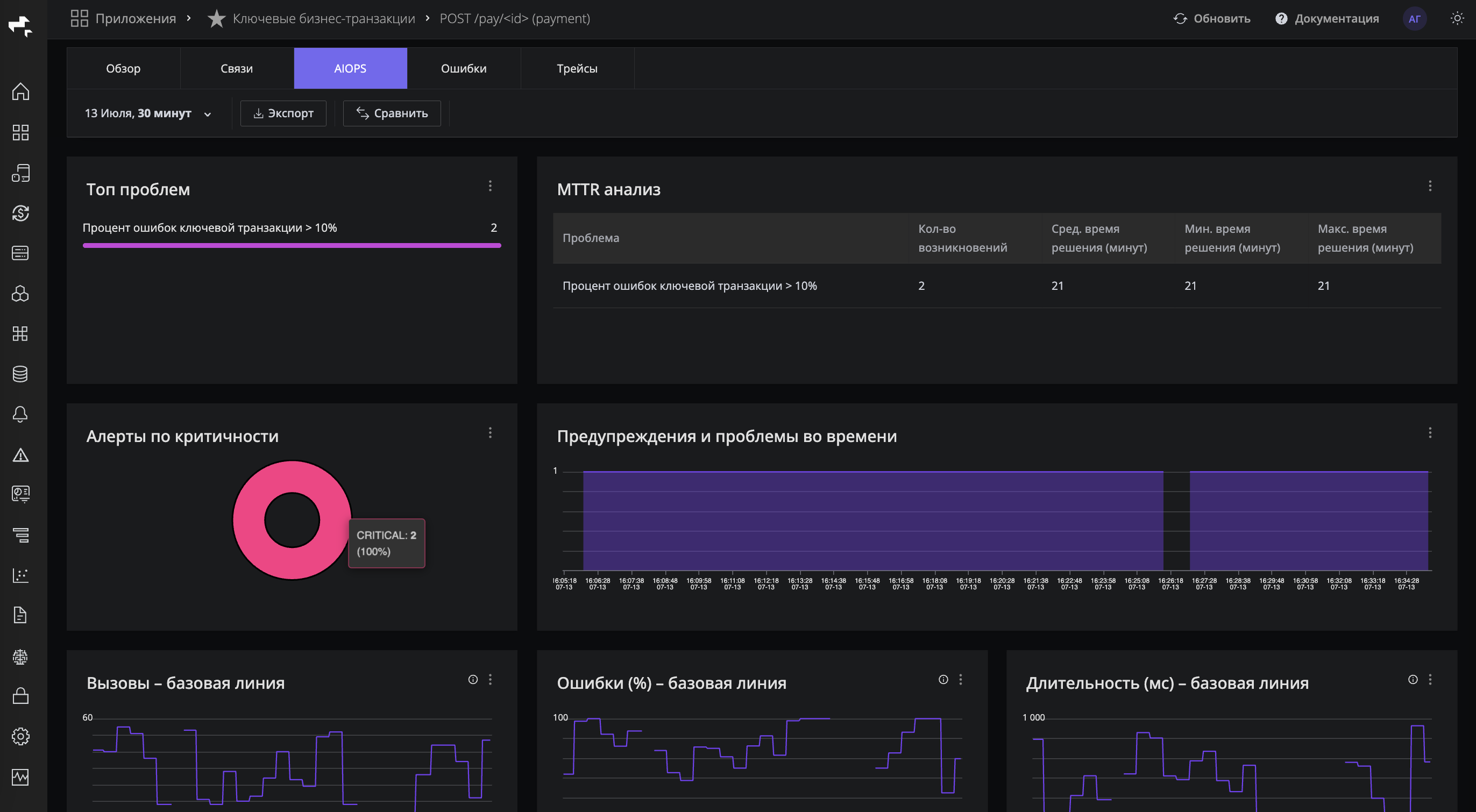
Task: Open the hexagon clusters icon in sidebar
Action: click(x=20, y=294)
